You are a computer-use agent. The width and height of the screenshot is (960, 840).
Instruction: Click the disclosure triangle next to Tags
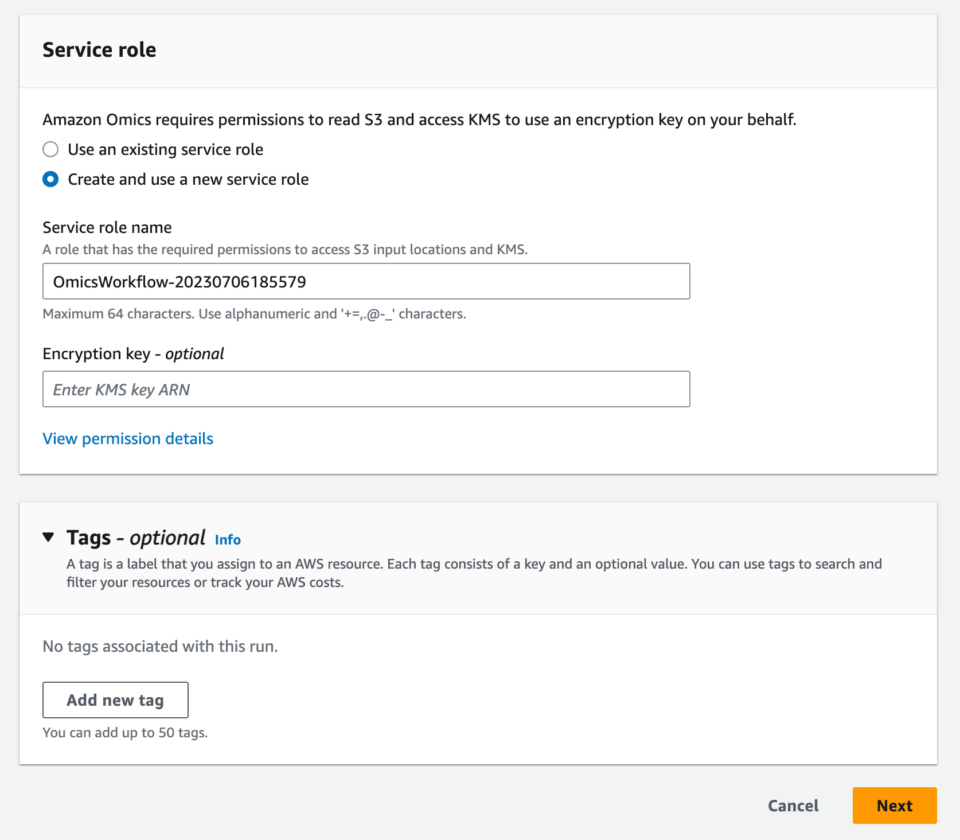pyautogui.click(x=48, y=536)
